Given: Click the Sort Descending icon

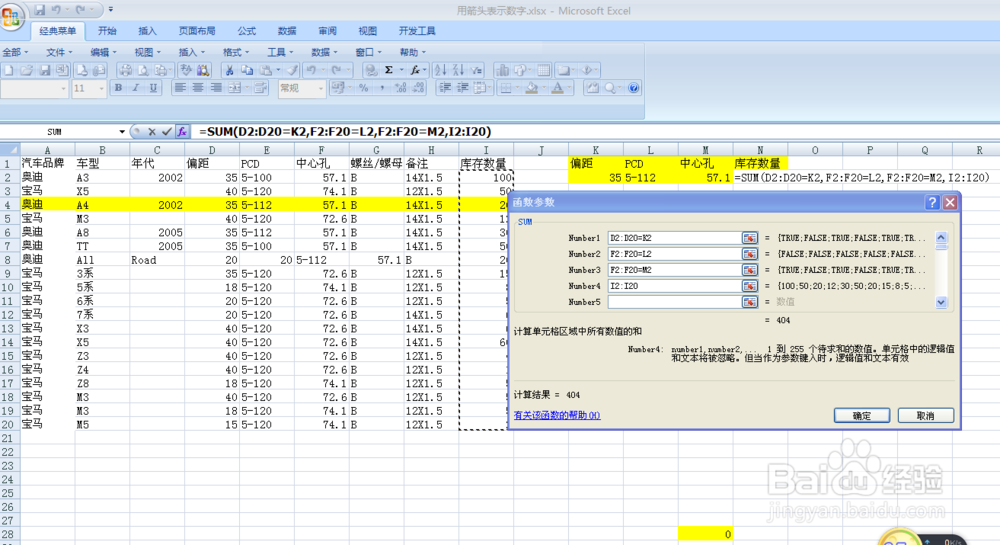Looking at the screenshot, I should tap(459, 70).
